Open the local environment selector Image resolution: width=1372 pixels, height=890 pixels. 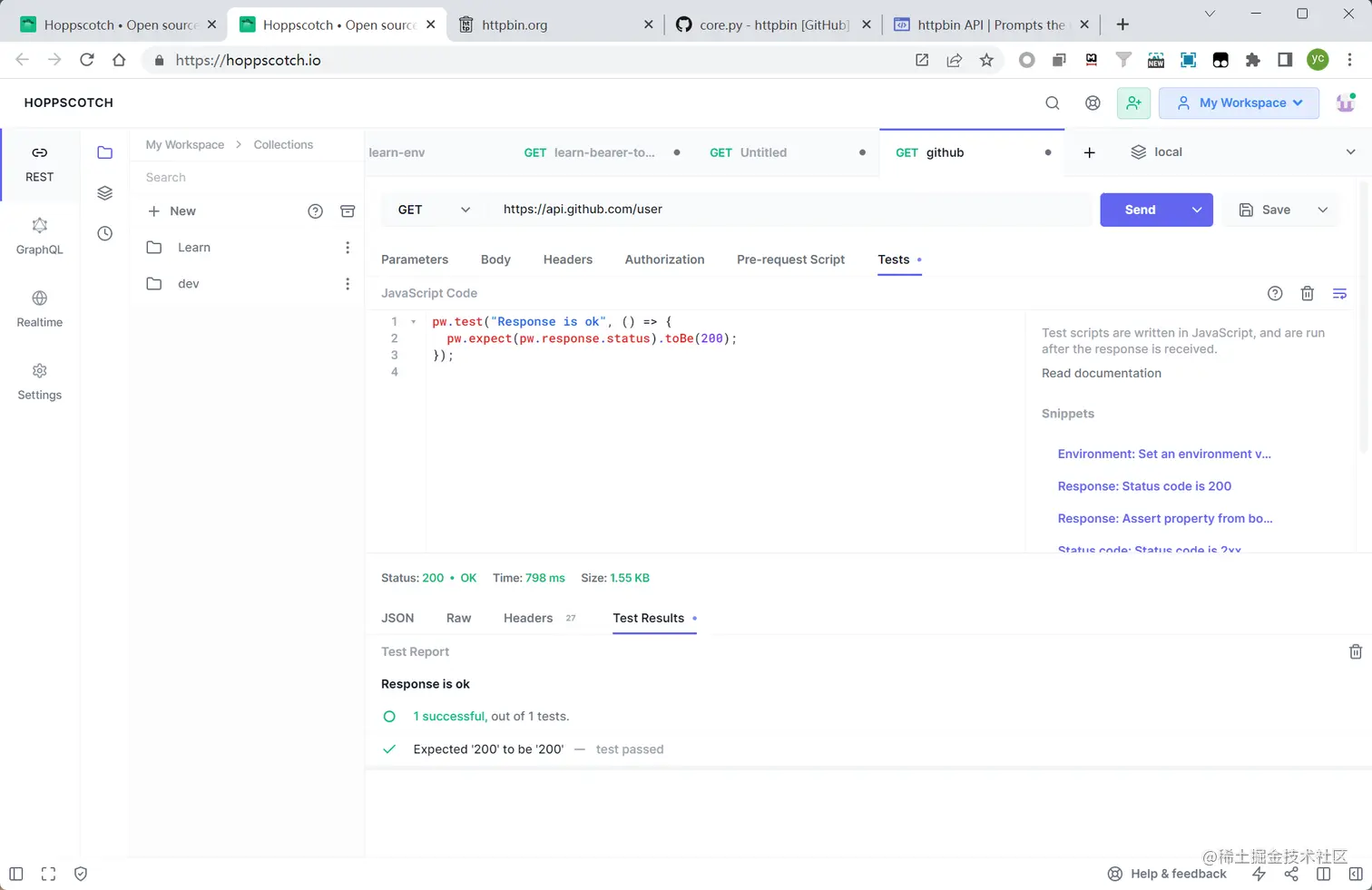(1168, 152)
